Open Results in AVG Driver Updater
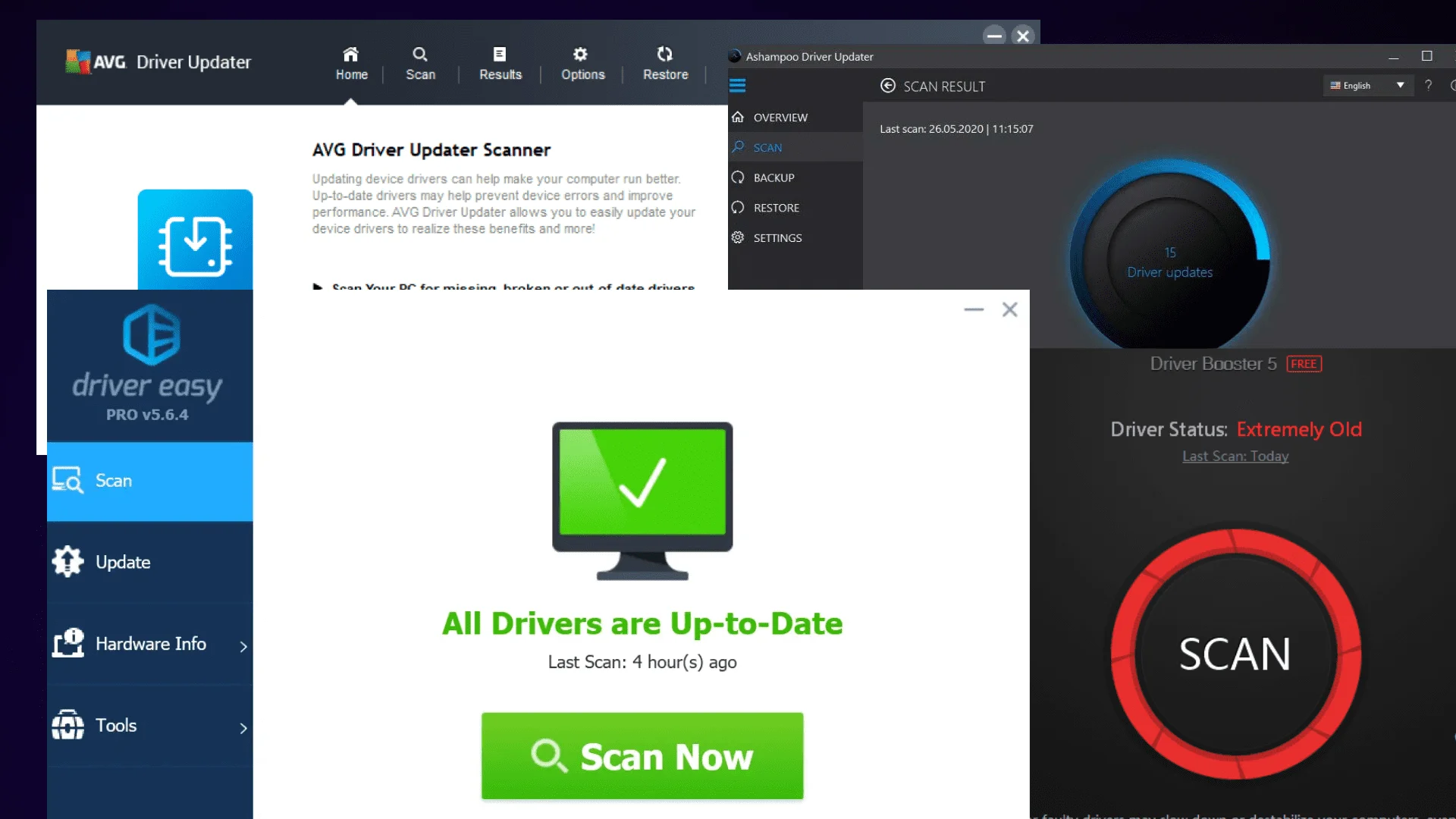This screenshot has height=819, width=1456. (500, 63)
